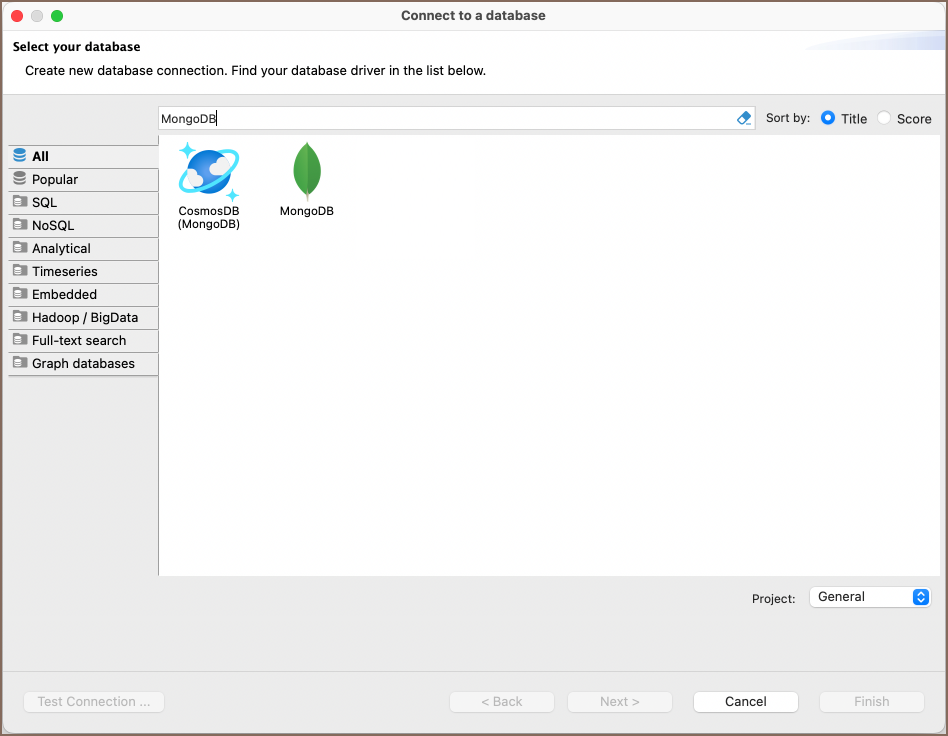This screenshot has width=948, height=736.
Task: Click into the driver search field
Action: point(445,118)
